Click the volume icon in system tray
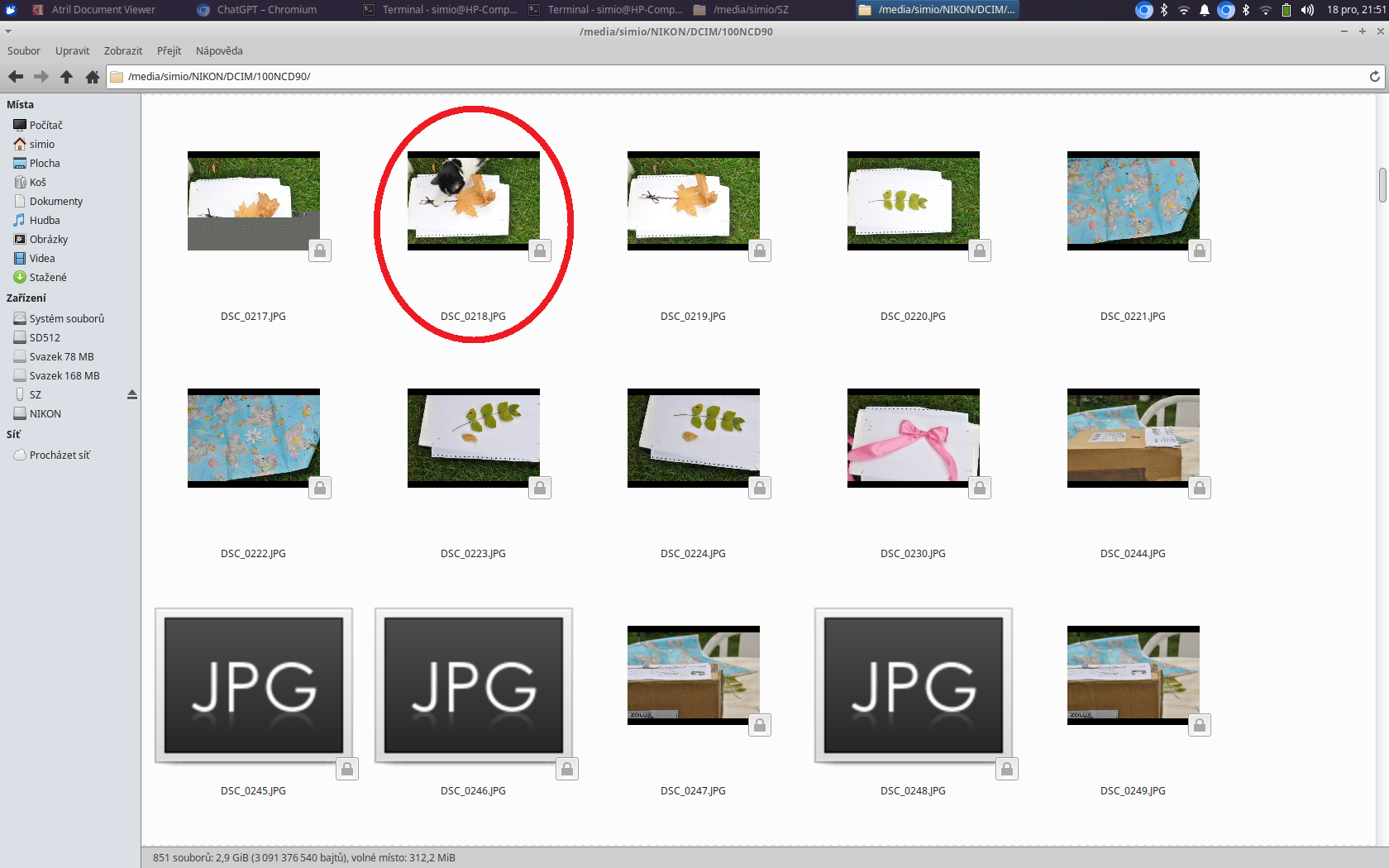The height and width of the screenshot is (868, 1389). tap(1307, 10)
